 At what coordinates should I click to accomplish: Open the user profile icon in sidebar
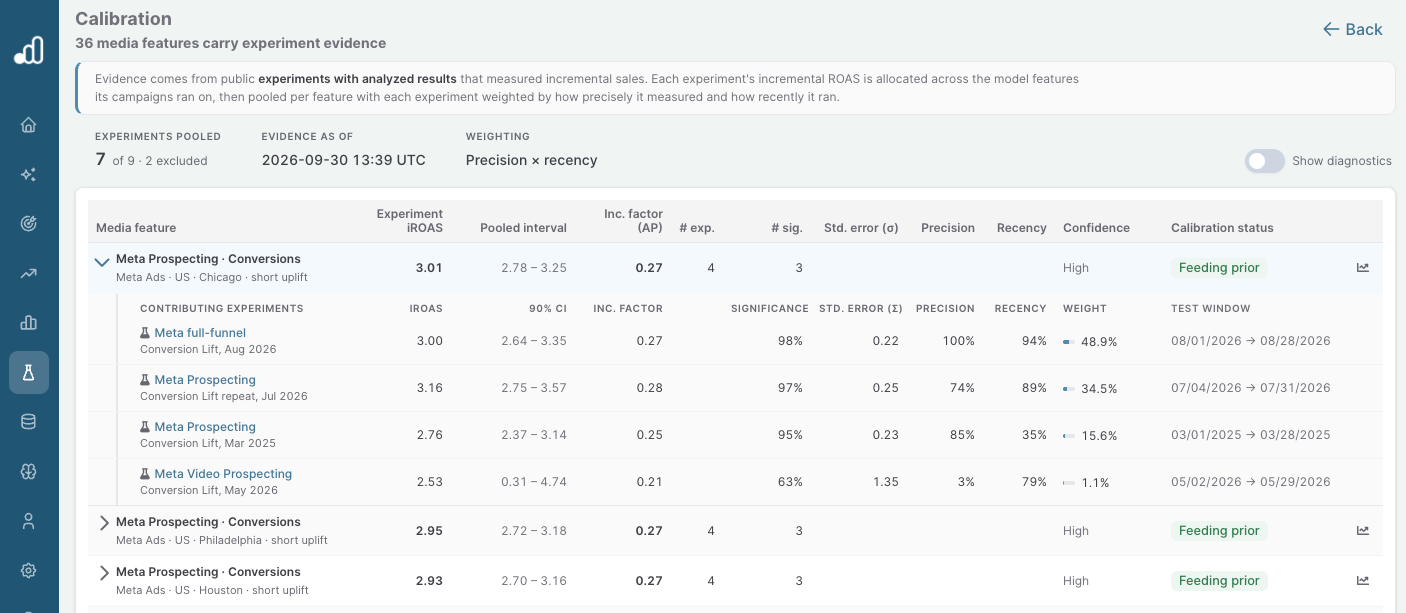coord(28,520)
